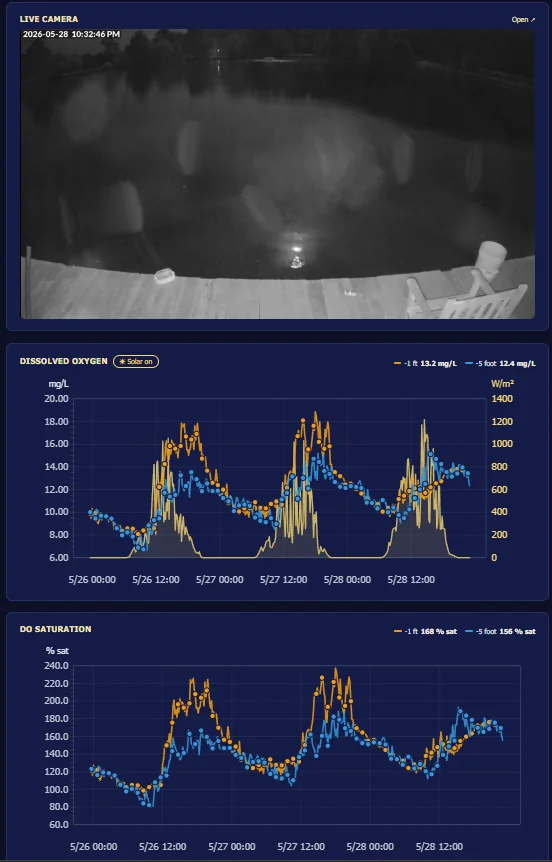Click the 5/27 12:00 label on DO Saturation axis
Image resolution: width=552 pixels, height=862 pixels.
point(301,847)
